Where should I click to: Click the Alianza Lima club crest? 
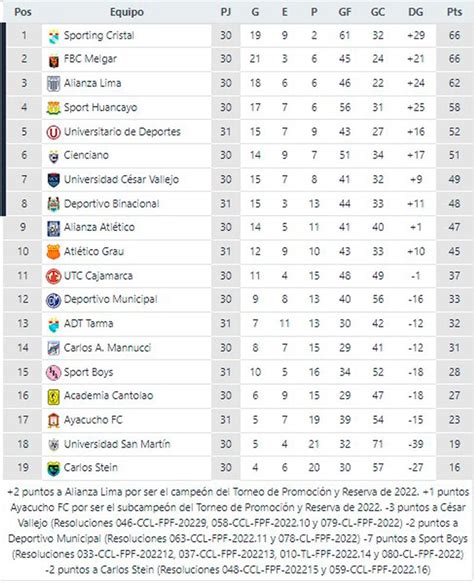(x=54, y=84)
